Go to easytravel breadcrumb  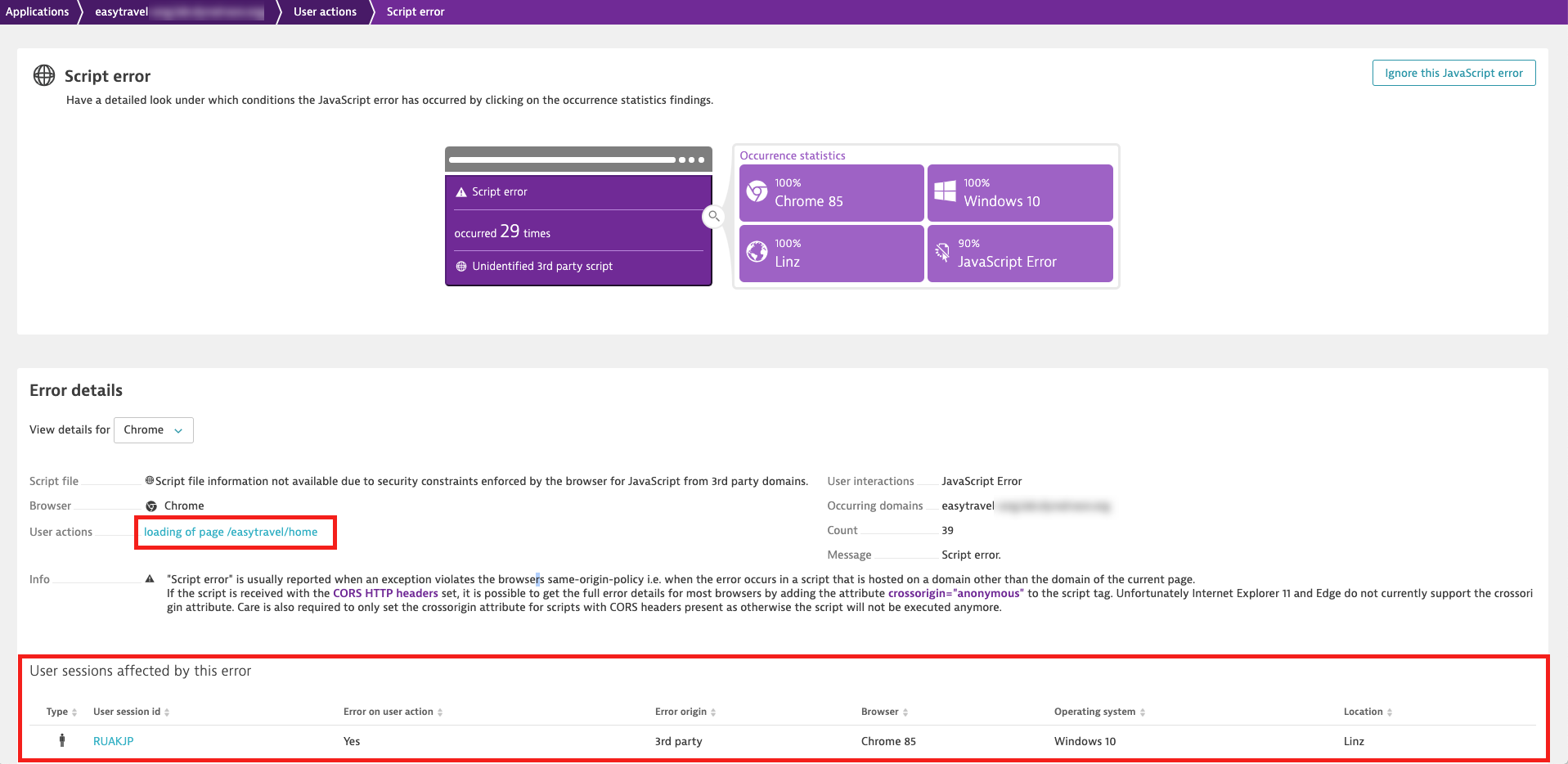tap(179, 11)
